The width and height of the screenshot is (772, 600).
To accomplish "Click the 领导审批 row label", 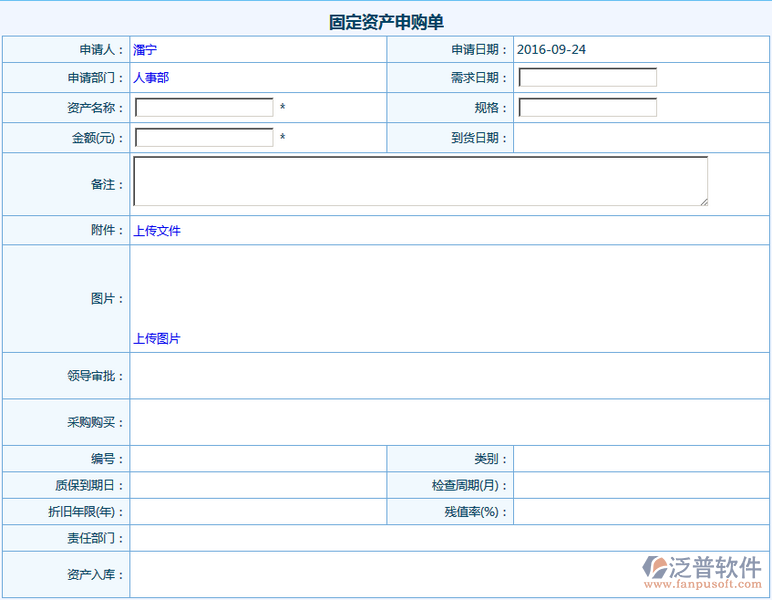I will 95,376.
